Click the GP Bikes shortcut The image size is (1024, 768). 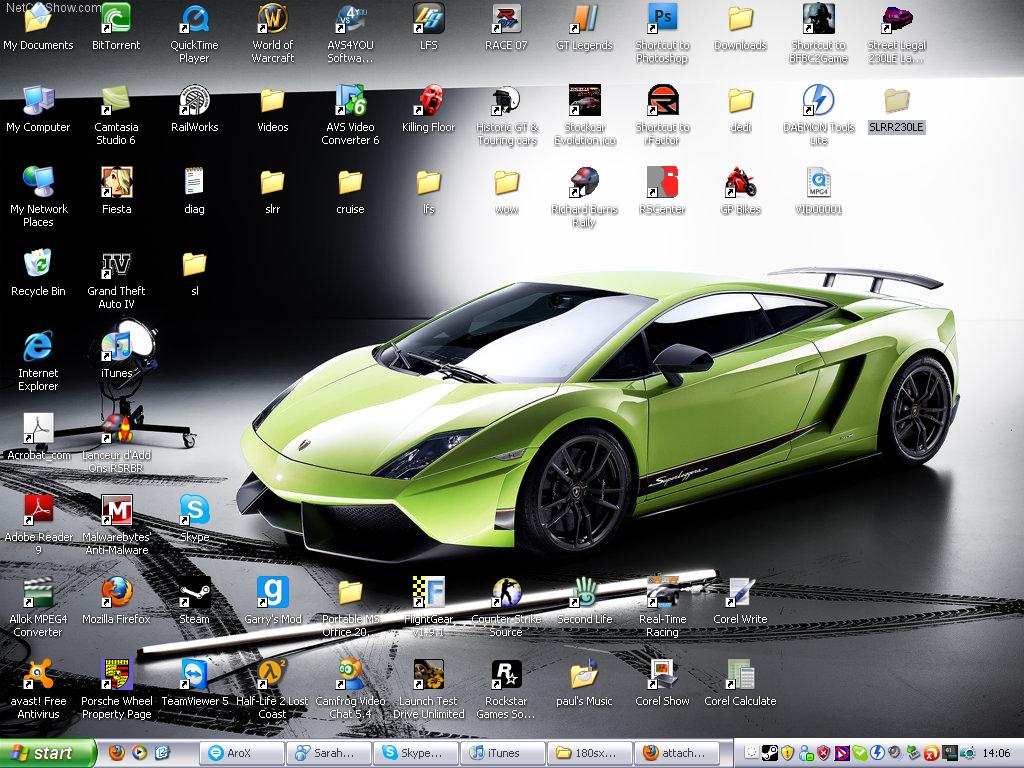(741, 182)
